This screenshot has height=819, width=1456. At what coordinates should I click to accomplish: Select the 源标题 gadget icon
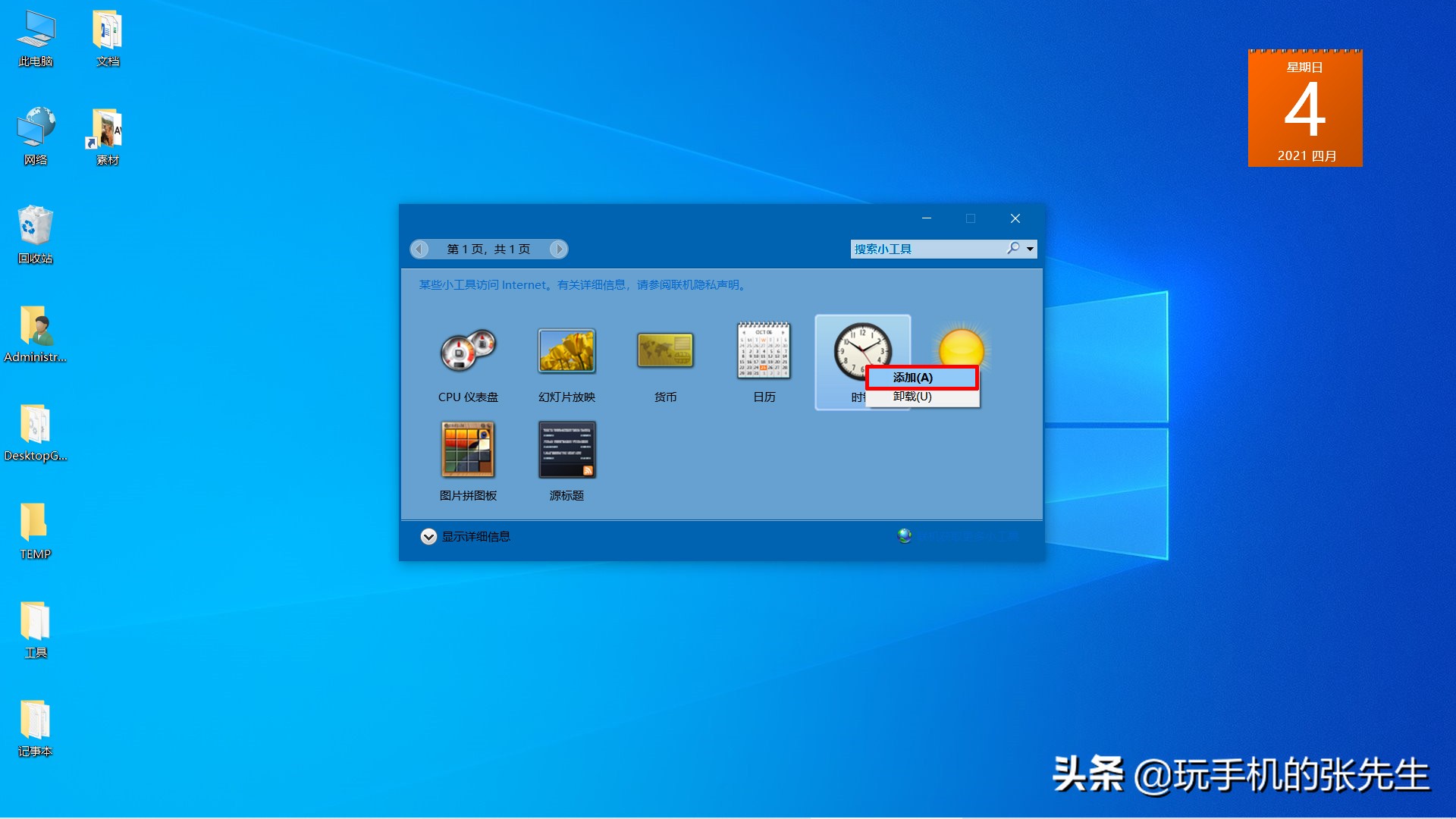coord(566,450)
